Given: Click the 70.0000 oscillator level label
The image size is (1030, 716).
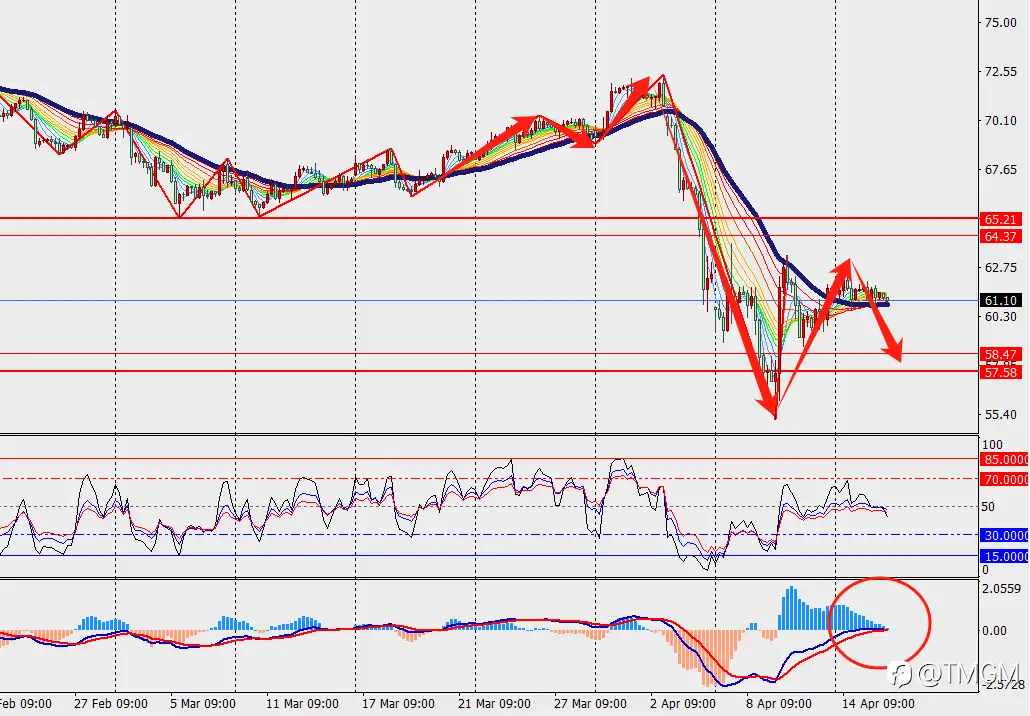Looking at the screenshot, I should pyautogui.click(x=1005, y=480).
